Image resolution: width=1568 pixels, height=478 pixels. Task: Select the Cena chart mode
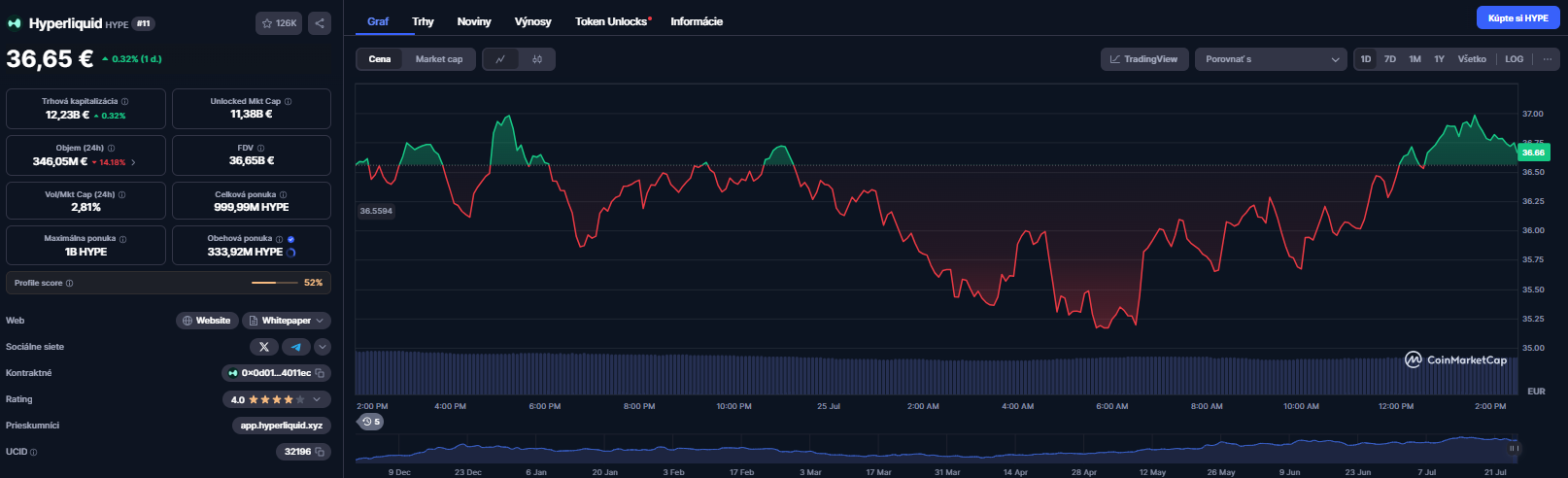point(380,59)
